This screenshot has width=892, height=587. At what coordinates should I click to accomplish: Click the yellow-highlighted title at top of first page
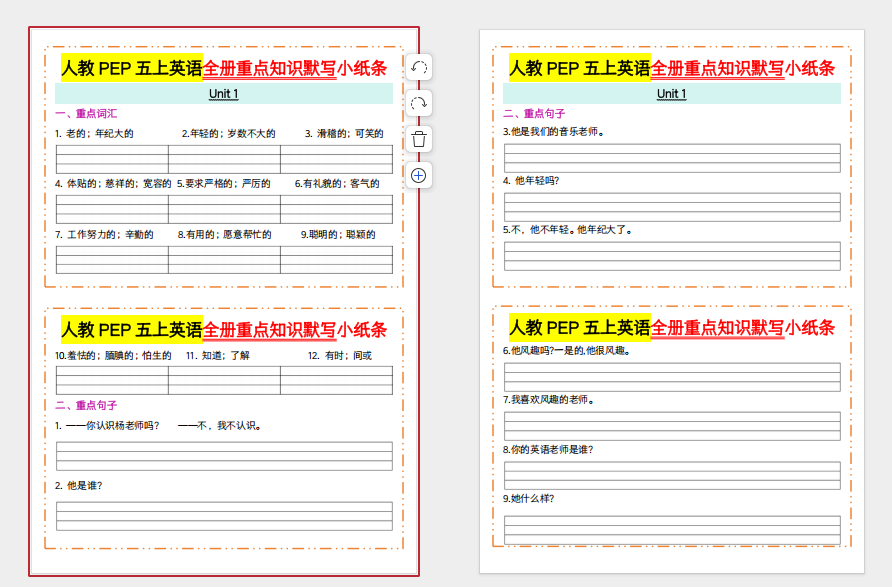tap(131, 68)
